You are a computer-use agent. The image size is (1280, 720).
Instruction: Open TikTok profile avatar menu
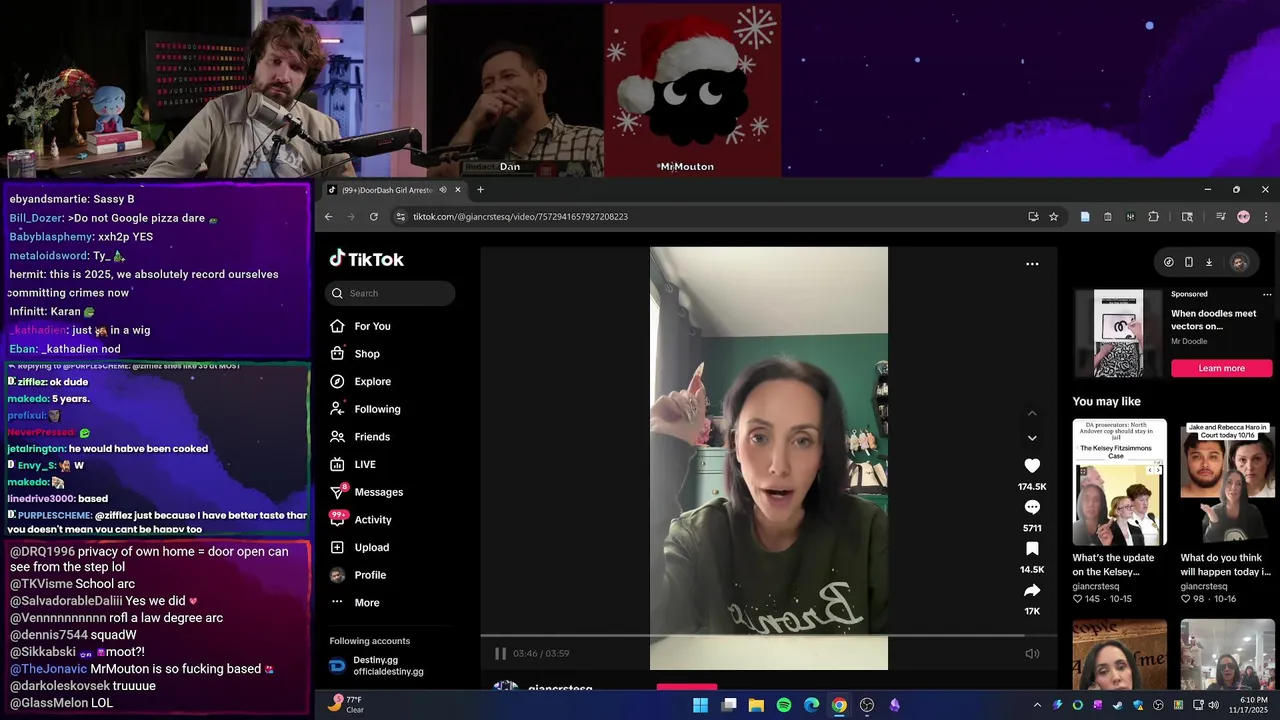point(1239,262)
